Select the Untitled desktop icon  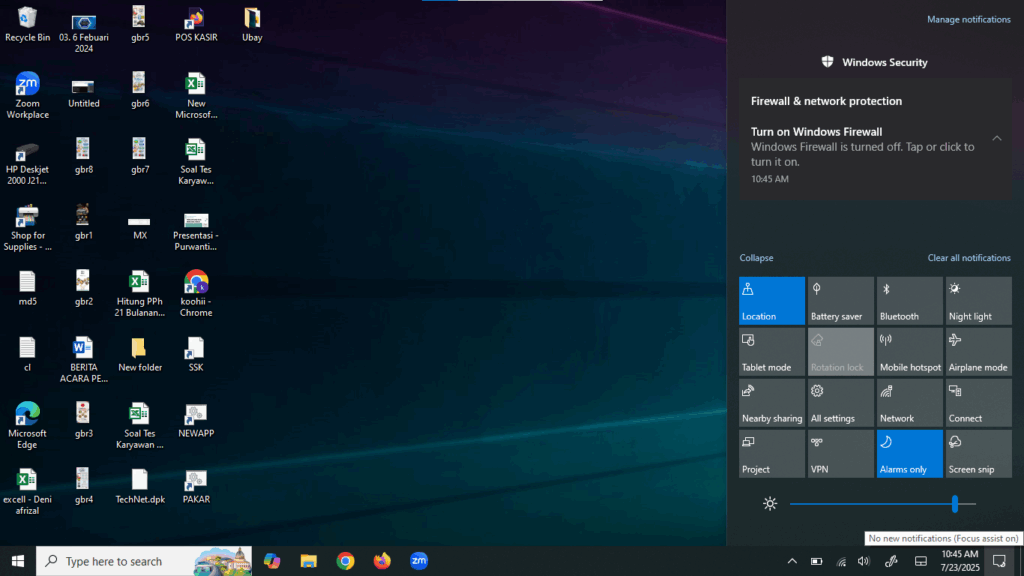(x=84, y=91)
